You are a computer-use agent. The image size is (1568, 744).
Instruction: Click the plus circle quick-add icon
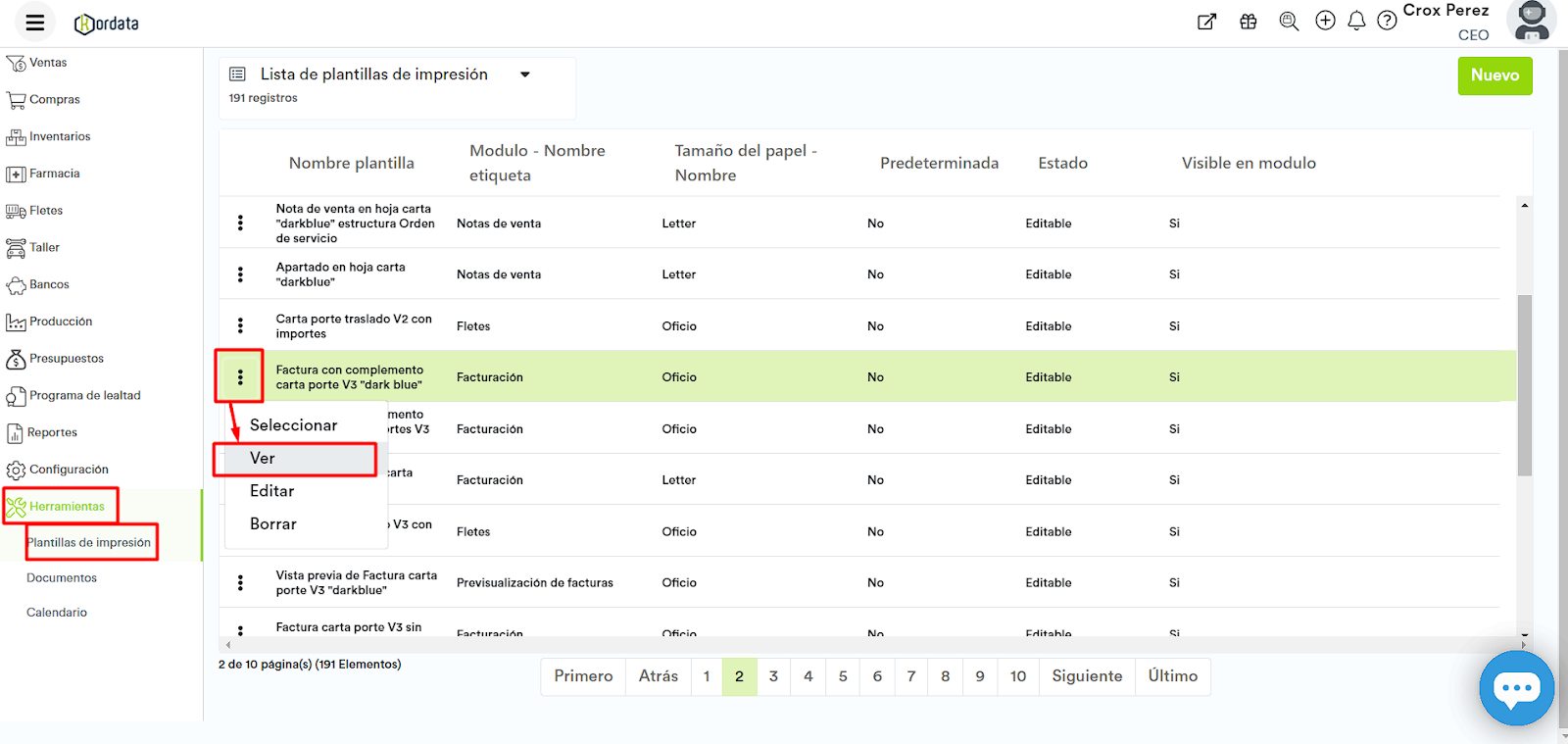(1325, 21)
